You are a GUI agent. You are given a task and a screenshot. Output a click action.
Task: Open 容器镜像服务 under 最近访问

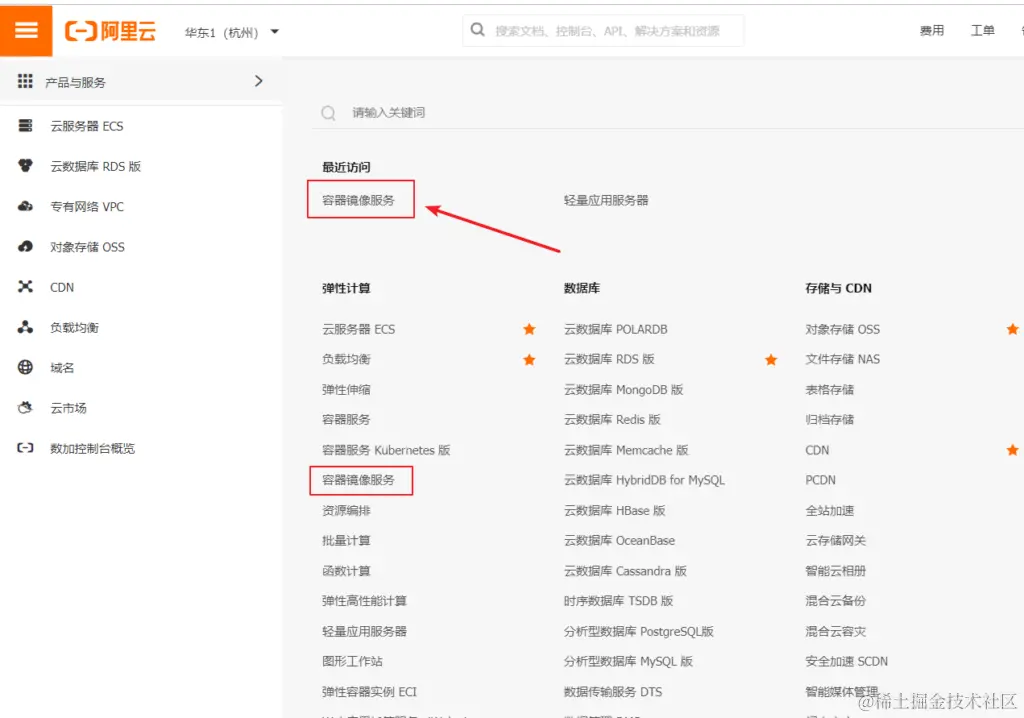click(359, 200)
